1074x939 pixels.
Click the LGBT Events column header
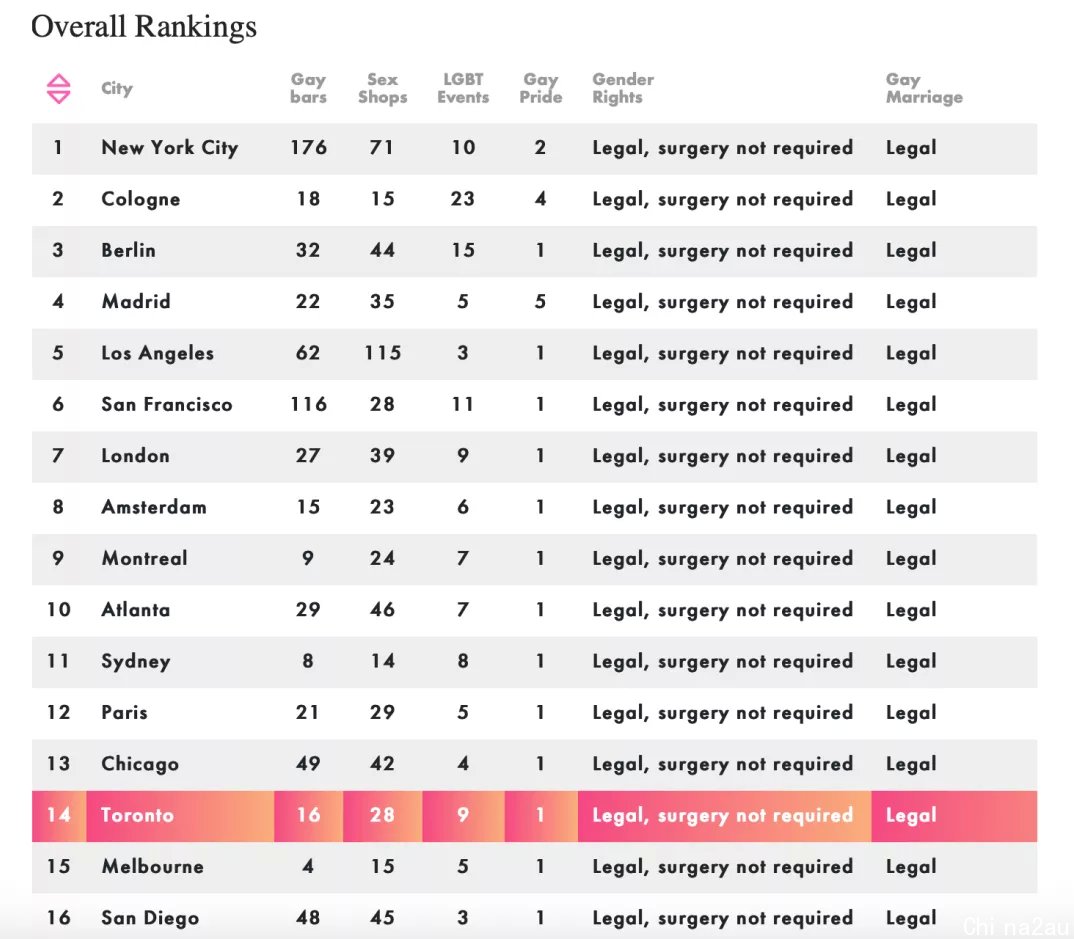(463, 88)
